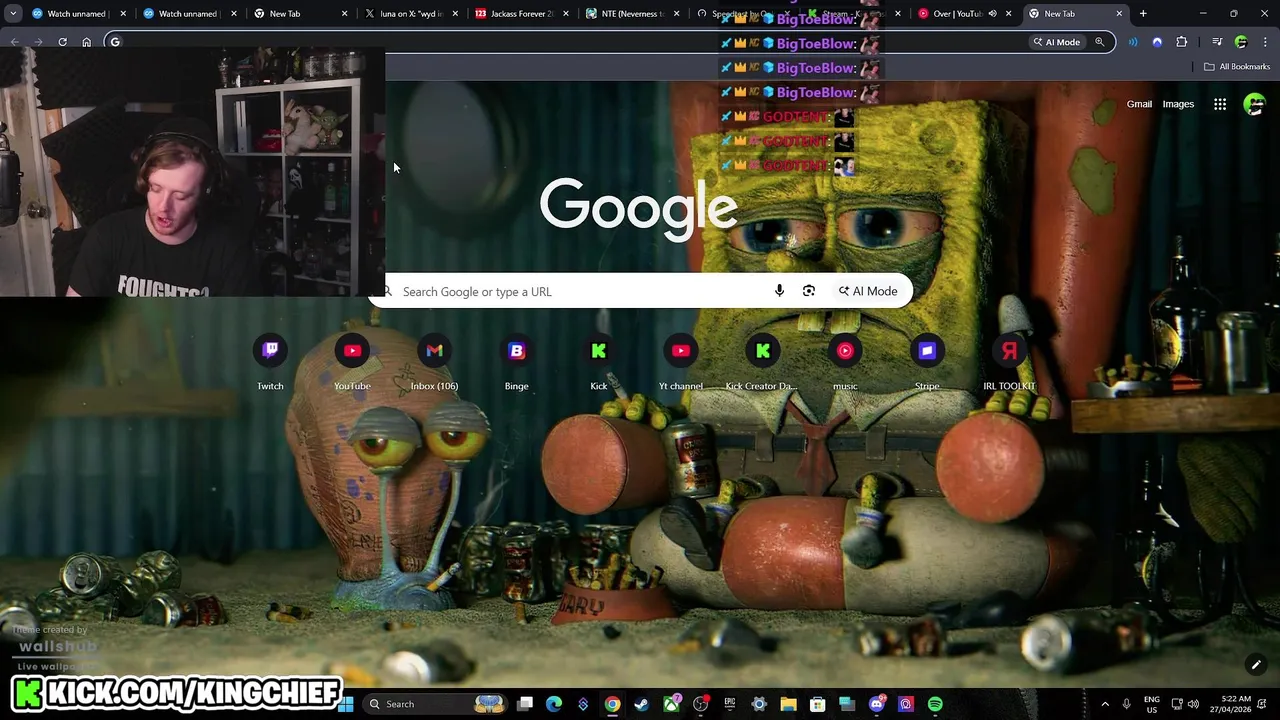Switch to first Watch unnamed tab
1280x720 pixels.
(78, 14)
